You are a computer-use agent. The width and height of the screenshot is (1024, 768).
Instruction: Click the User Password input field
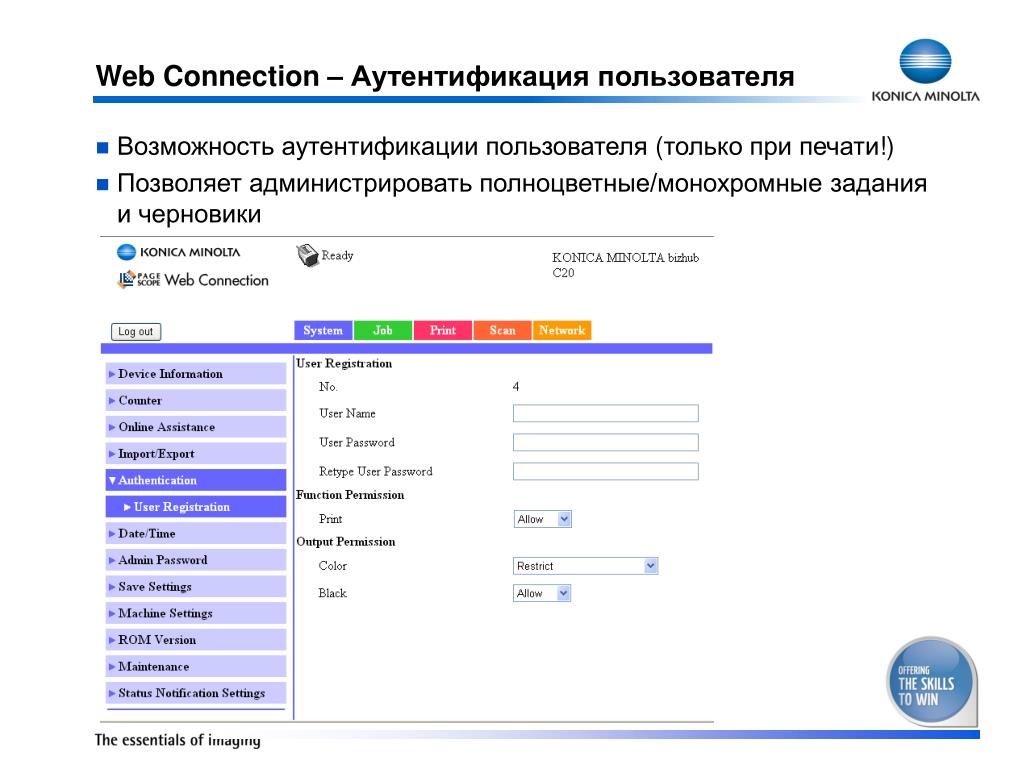pos(605,442)
